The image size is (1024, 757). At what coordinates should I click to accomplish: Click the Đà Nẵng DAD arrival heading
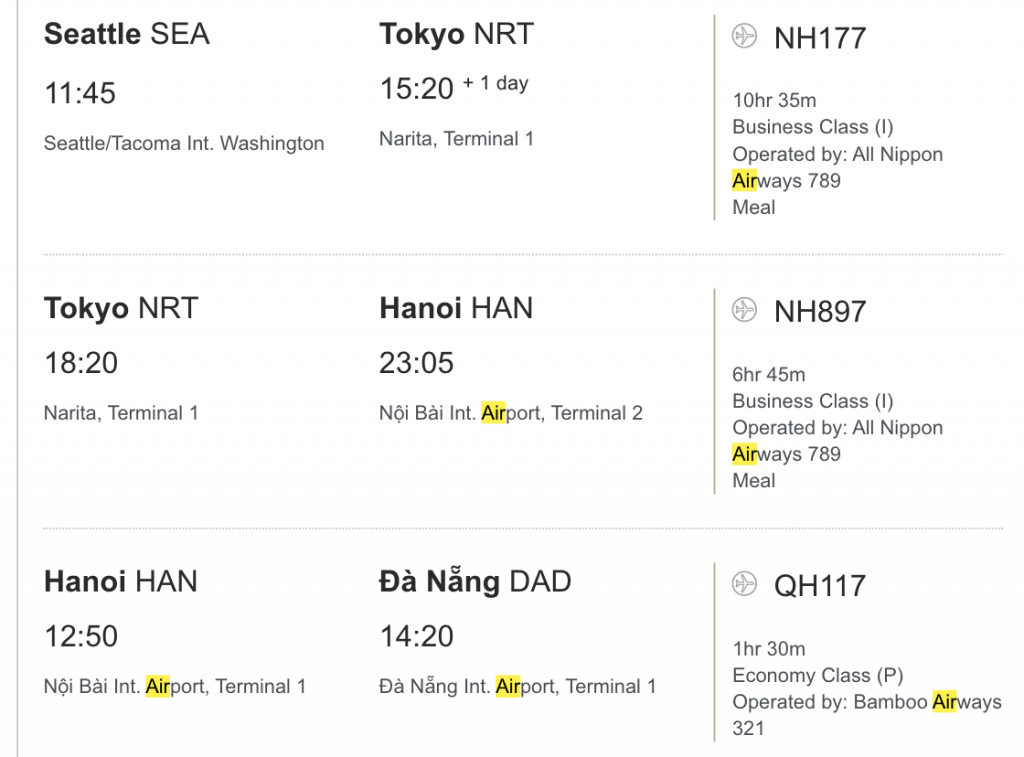tap(475, 581)
